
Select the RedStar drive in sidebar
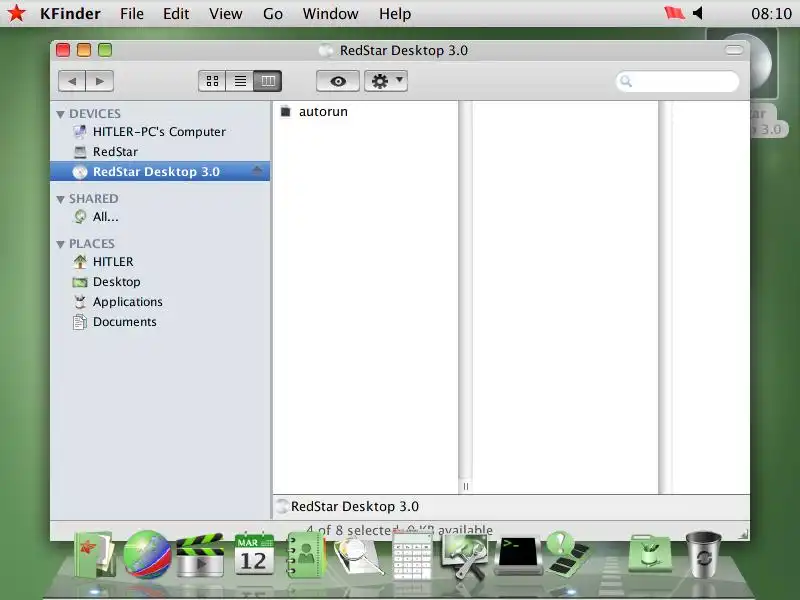(x=160, y=152)
